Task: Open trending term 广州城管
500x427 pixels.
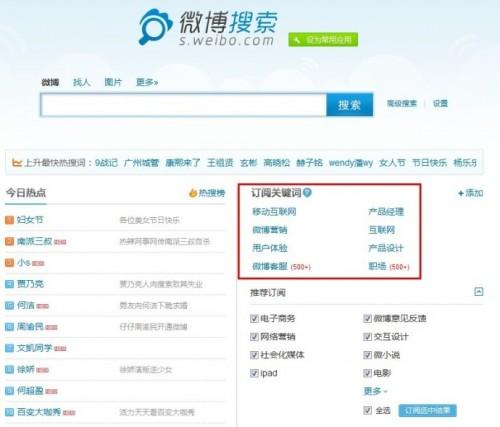Action: pos(142,163)
